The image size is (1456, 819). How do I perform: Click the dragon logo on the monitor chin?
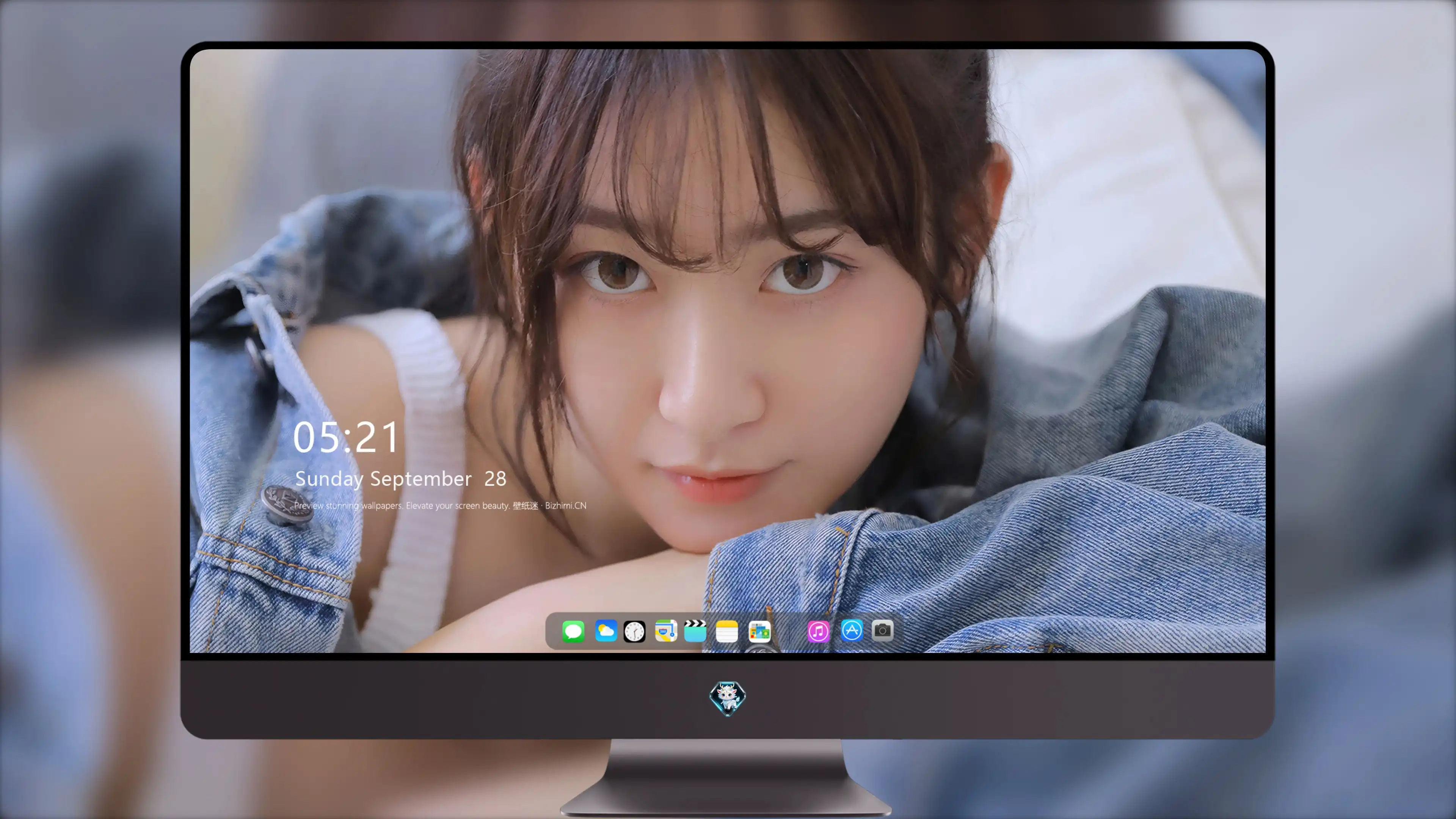[728, 698]
